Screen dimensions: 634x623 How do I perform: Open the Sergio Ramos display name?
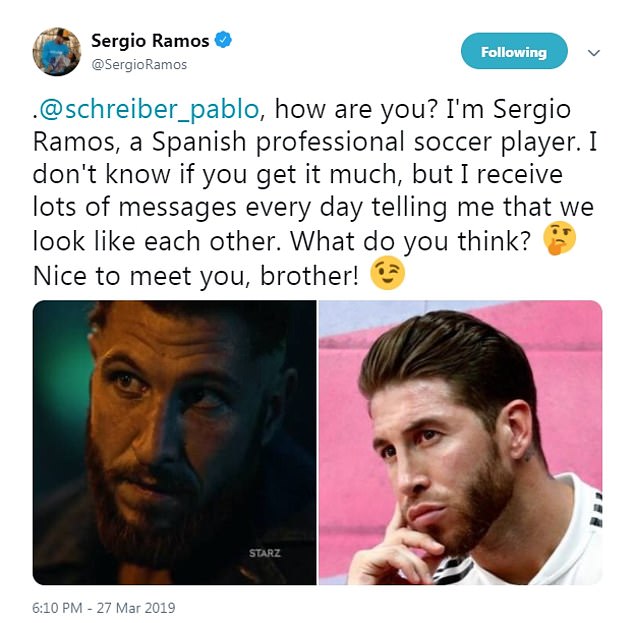click(x=150, y=41)
